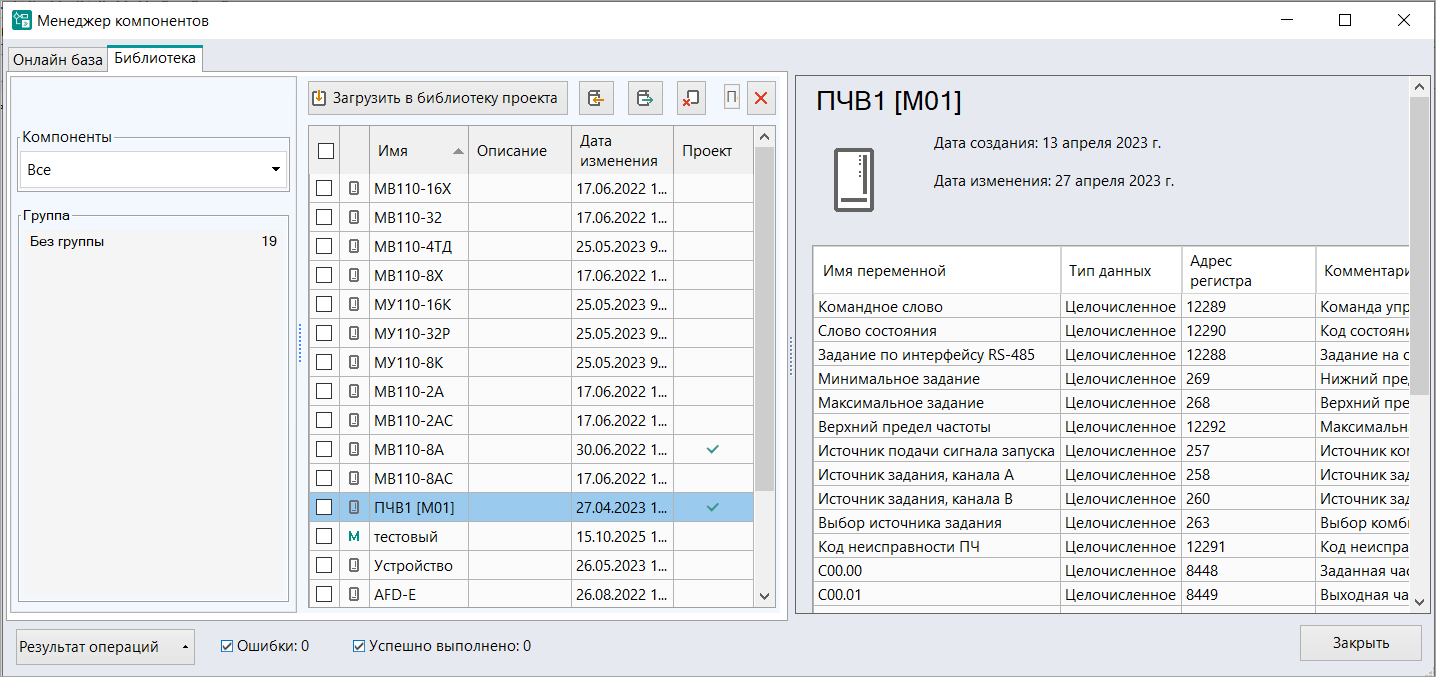Screen dimensions: 1436x677
Task: Click the export component icon with green arrow
Action: (645, 98)
